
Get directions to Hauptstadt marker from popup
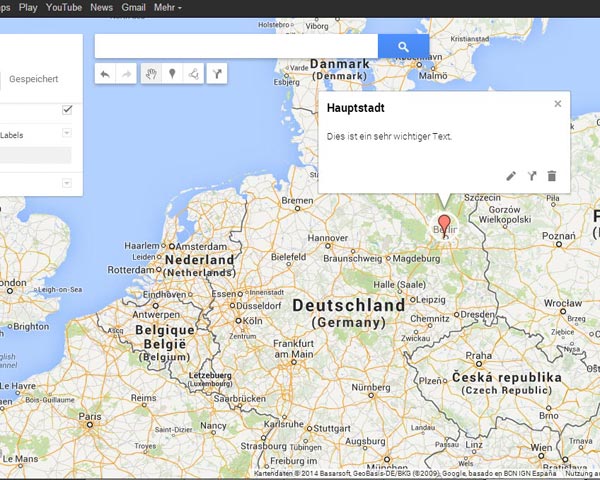click(x=532, y=176)
